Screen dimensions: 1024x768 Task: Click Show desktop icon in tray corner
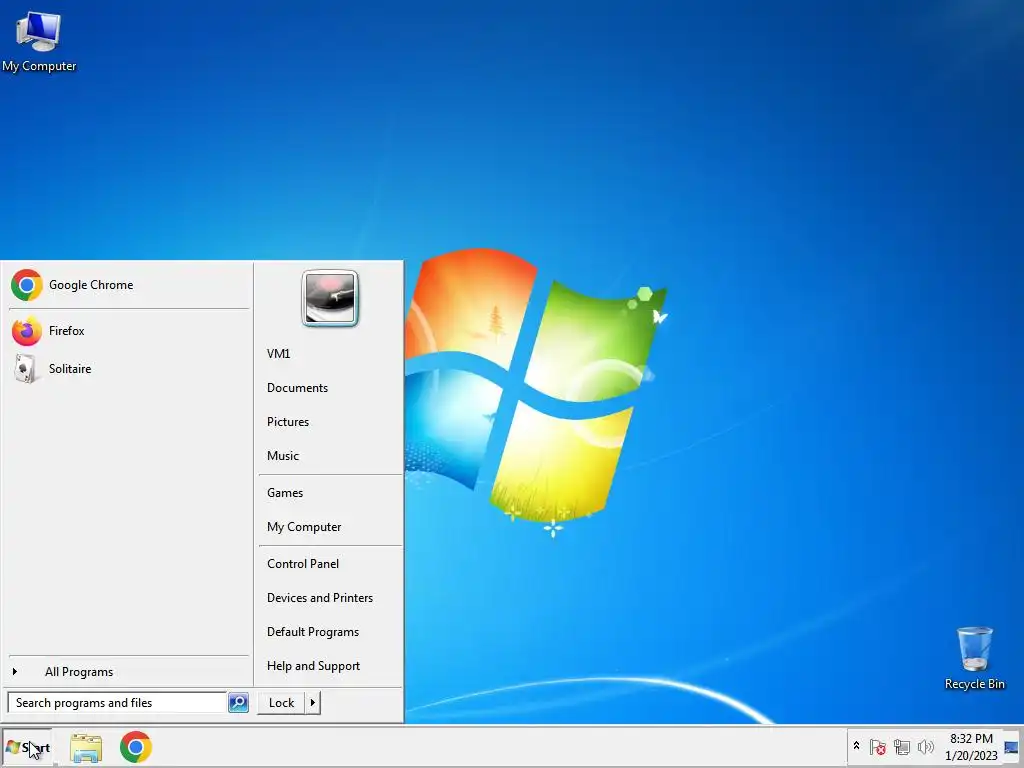[1011, 748]
